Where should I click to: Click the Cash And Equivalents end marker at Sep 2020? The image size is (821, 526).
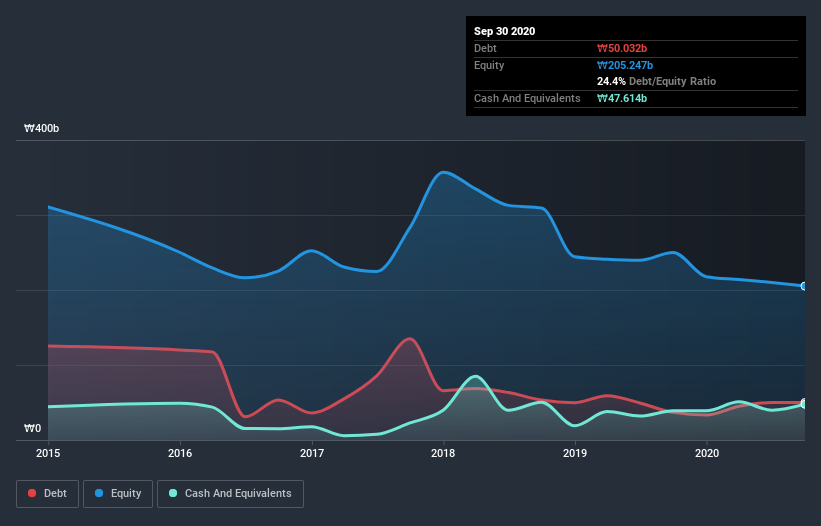[x=804, y=404]
